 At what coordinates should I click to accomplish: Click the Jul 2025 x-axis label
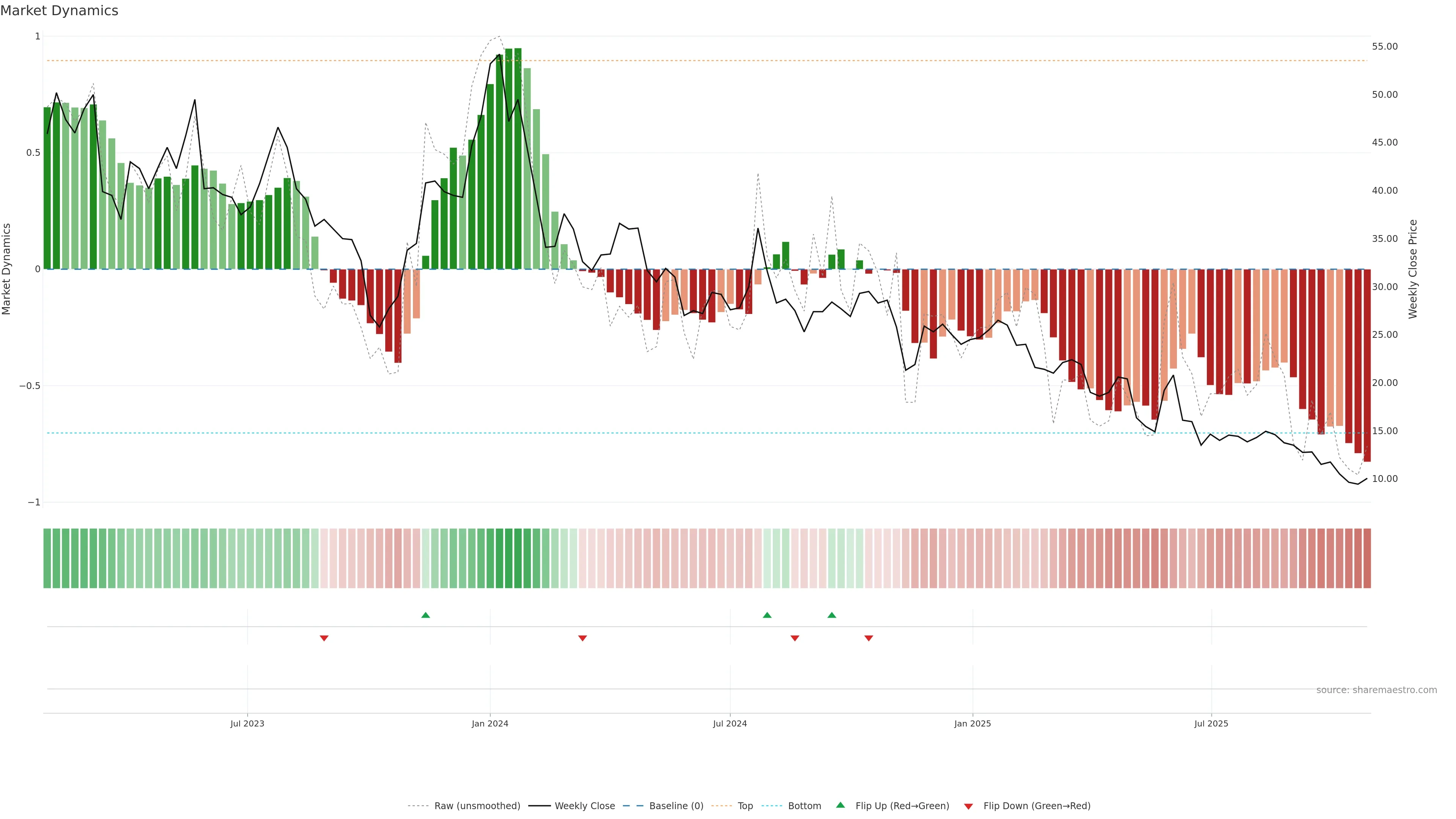click(x=1211, y=723)
